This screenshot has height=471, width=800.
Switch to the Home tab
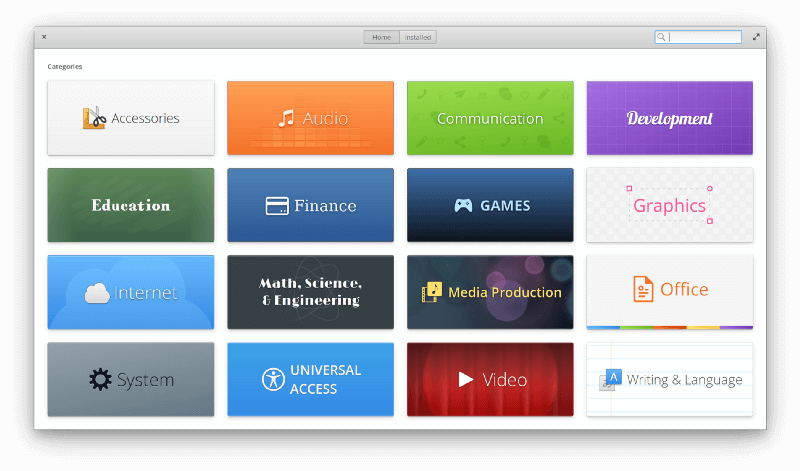point(381,37)
